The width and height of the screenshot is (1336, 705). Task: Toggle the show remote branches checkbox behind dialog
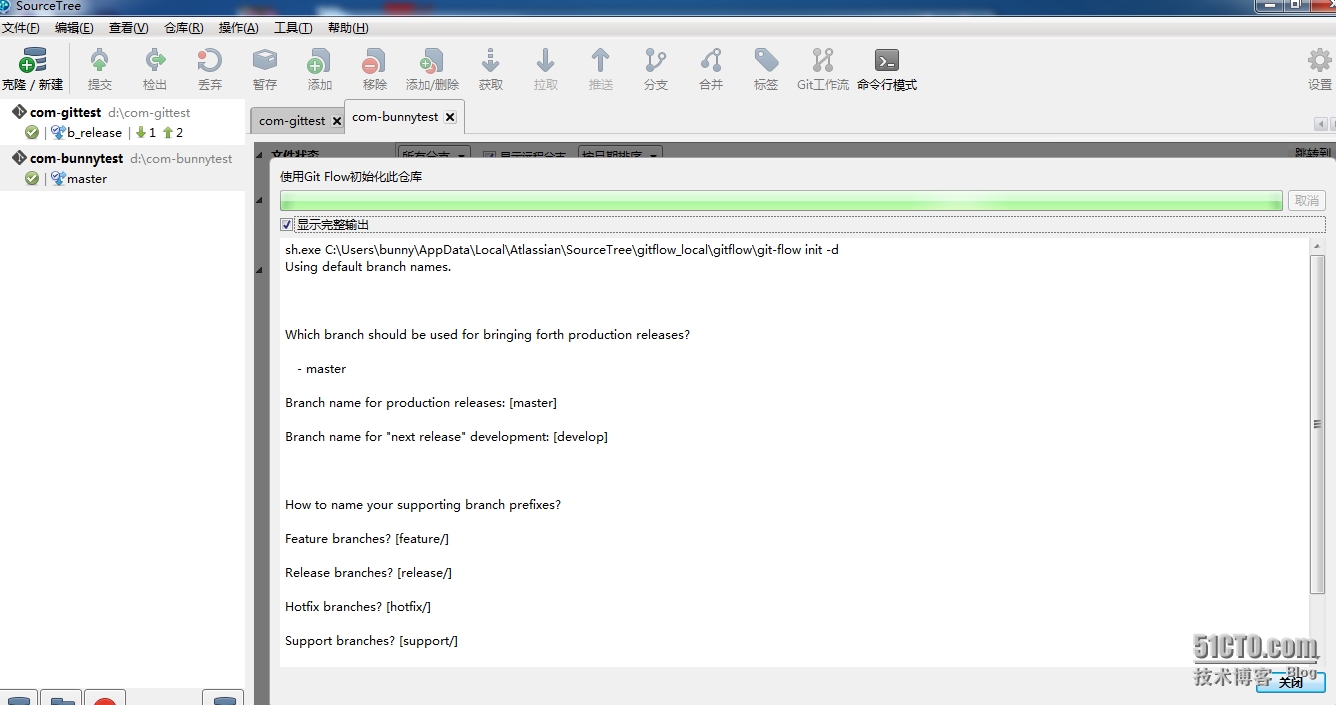click(489, 155)
